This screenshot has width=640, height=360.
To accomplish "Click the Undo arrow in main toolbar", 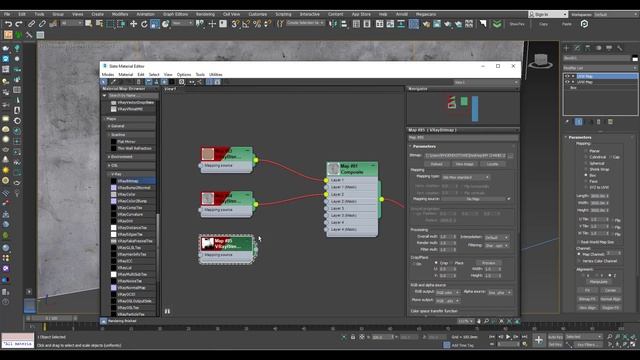I will [8, 24].
